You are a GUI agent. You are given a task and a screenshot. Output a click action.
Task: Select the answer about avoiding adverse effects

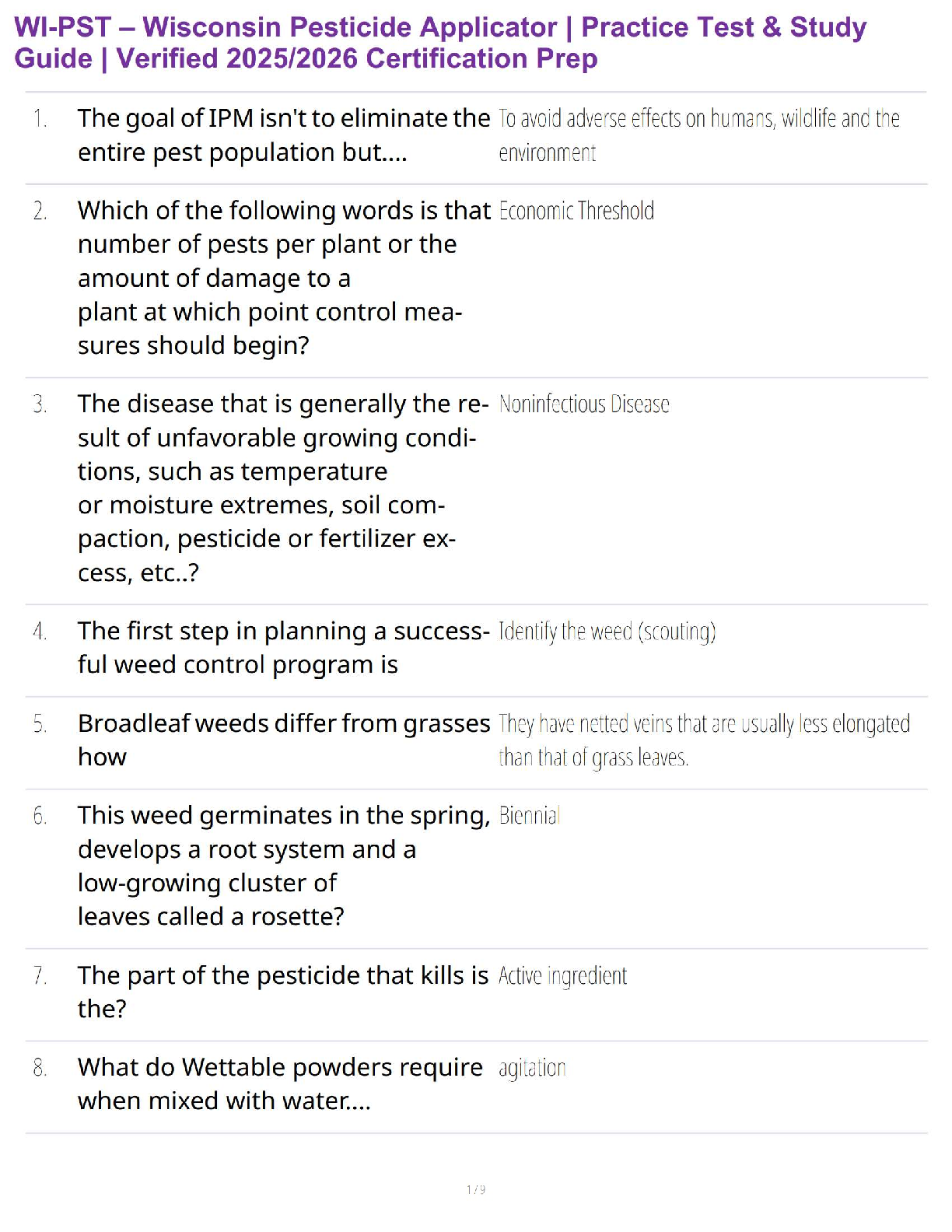point(698,135)
